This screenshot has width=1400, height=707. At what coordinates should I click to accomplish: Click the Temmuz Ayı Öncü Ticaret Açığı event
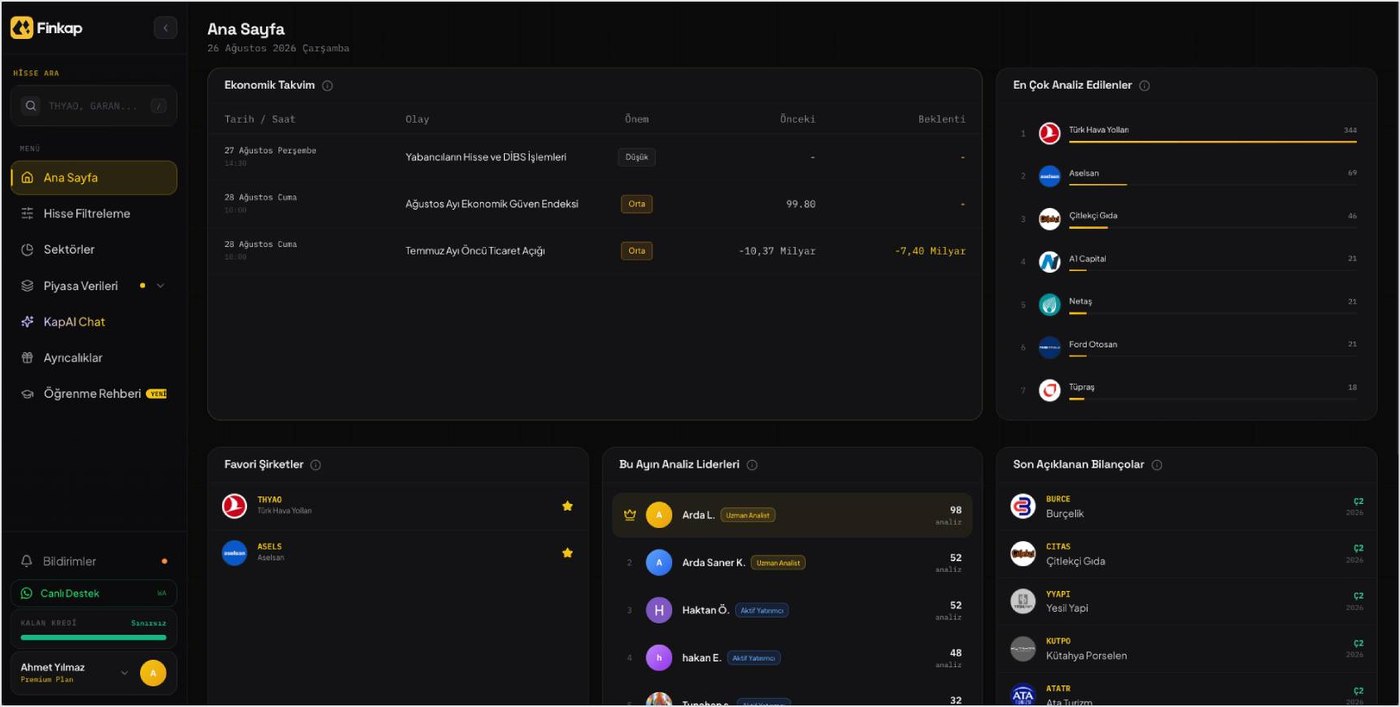[475, 251]
